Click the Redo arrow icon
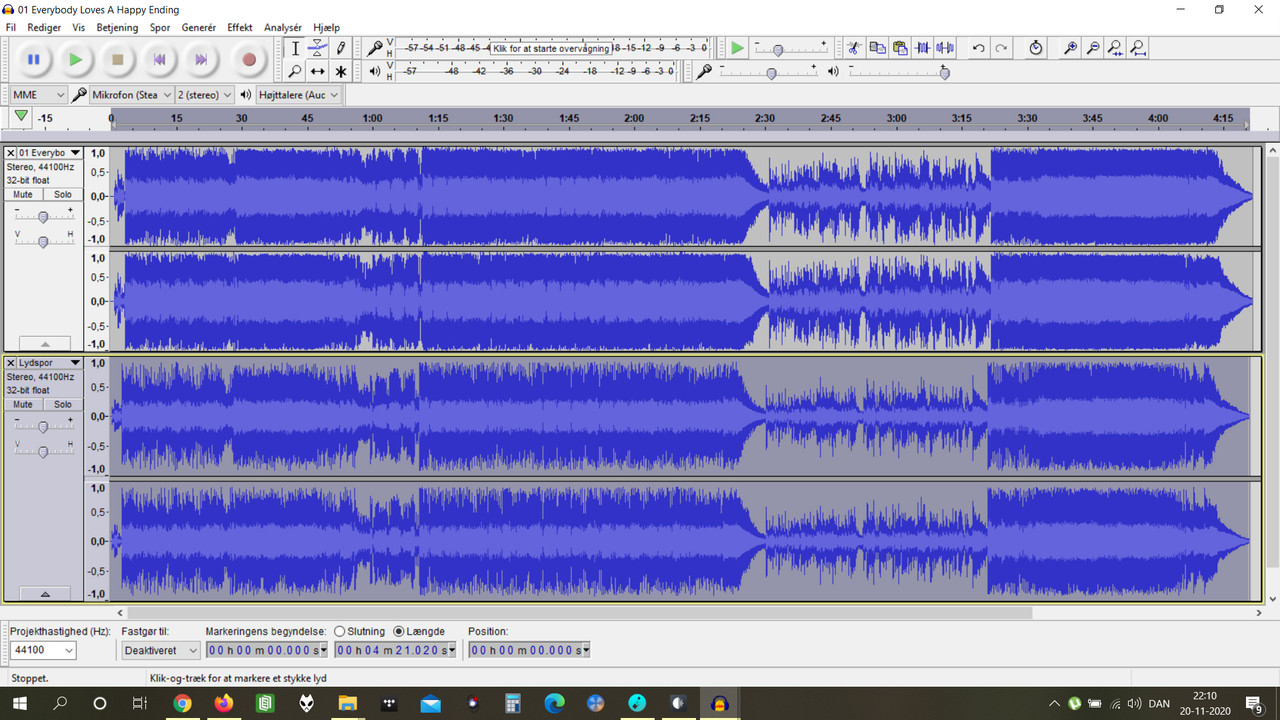Image resolution: width=1280 pixels, height=720 pixels. click(x=1001, y=48)
